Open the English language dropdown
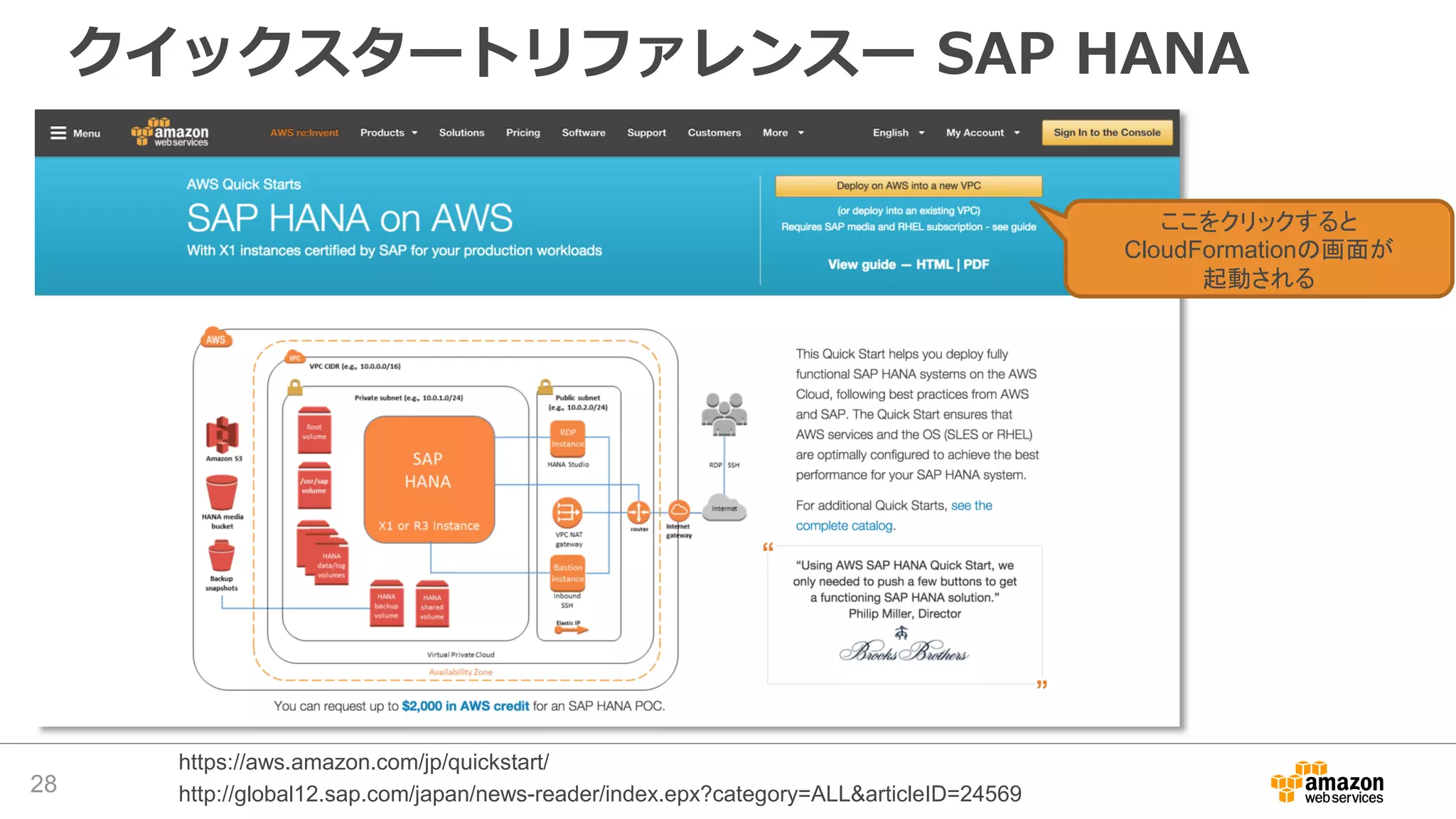1456x819 pixels. click(899, 133)
